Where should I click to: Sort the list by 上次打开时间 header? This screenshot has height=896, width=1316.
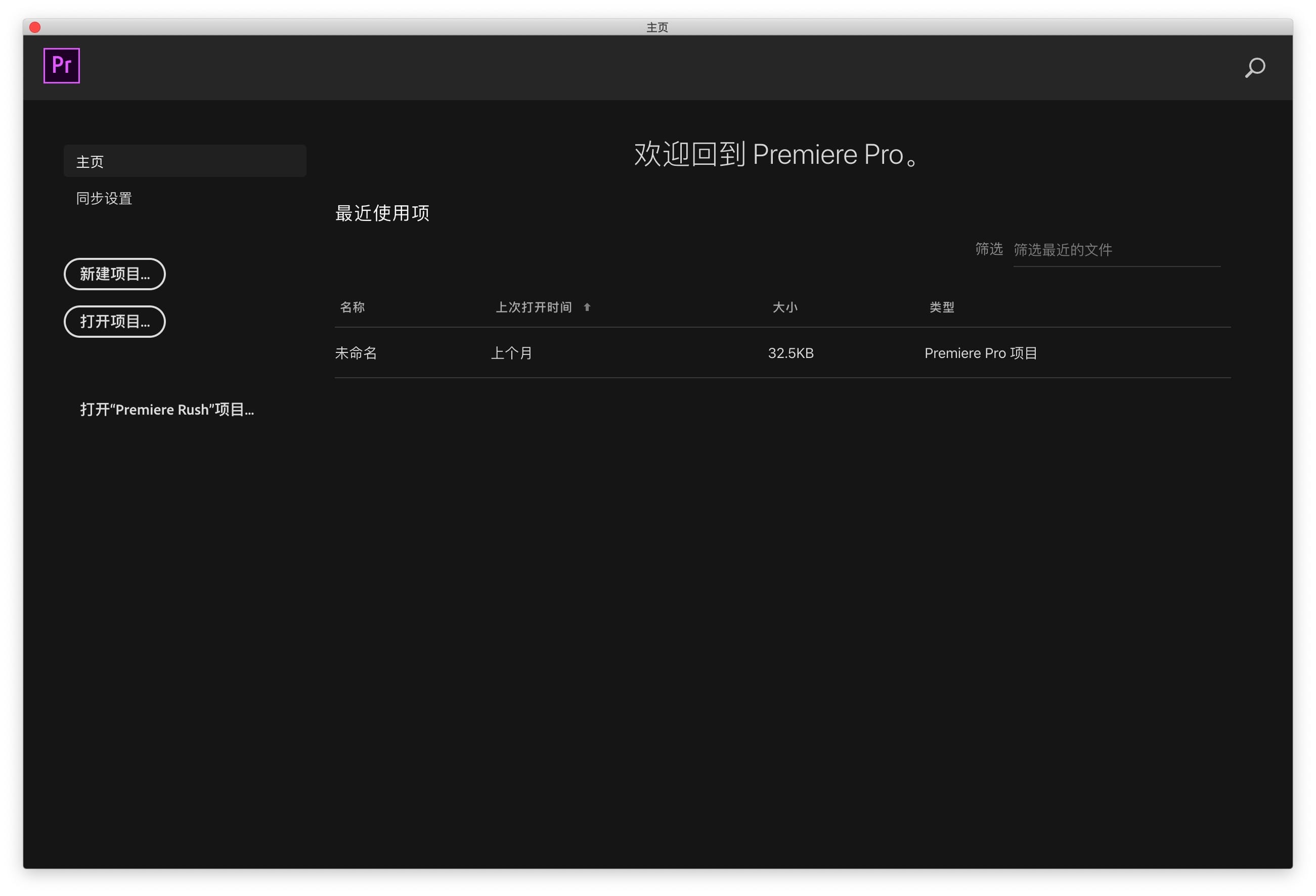pyautogui.click(x=534, y=307)
